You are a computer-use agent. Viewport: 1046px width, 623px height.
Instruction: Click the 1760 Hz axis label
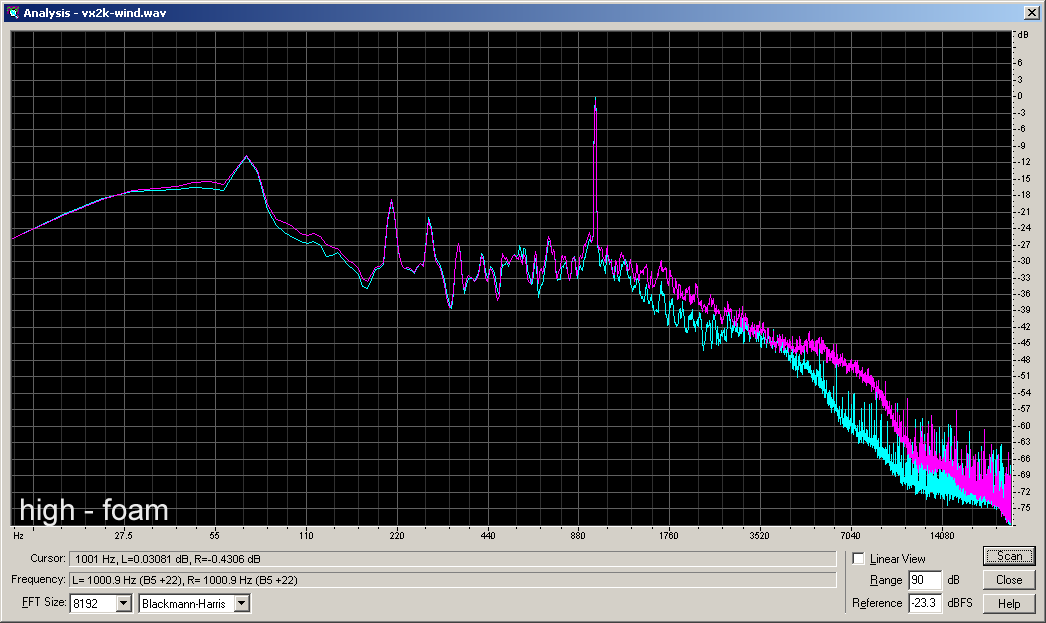(x=668, y=536)
